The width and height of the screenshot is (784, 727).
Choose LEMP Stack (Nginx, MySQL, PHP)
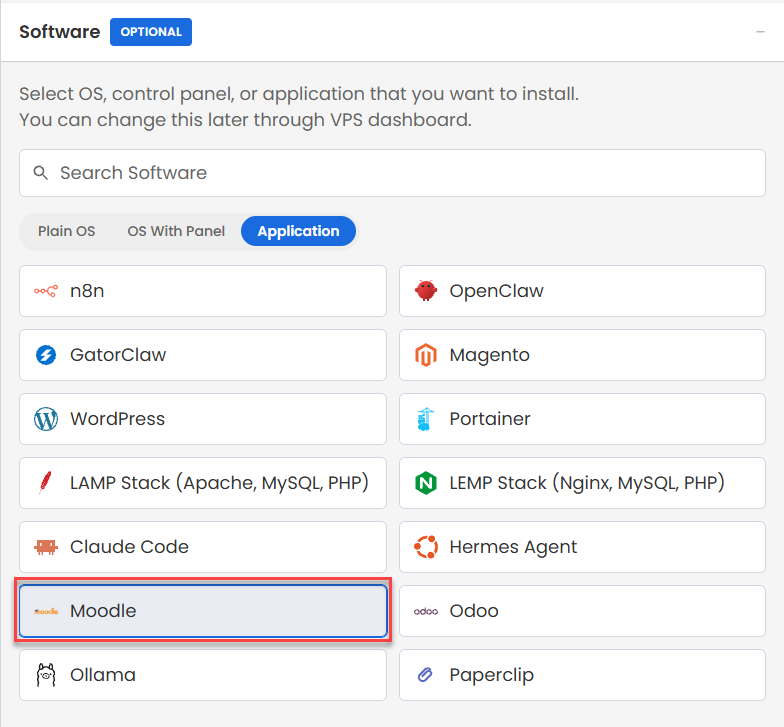click(582, 483)
